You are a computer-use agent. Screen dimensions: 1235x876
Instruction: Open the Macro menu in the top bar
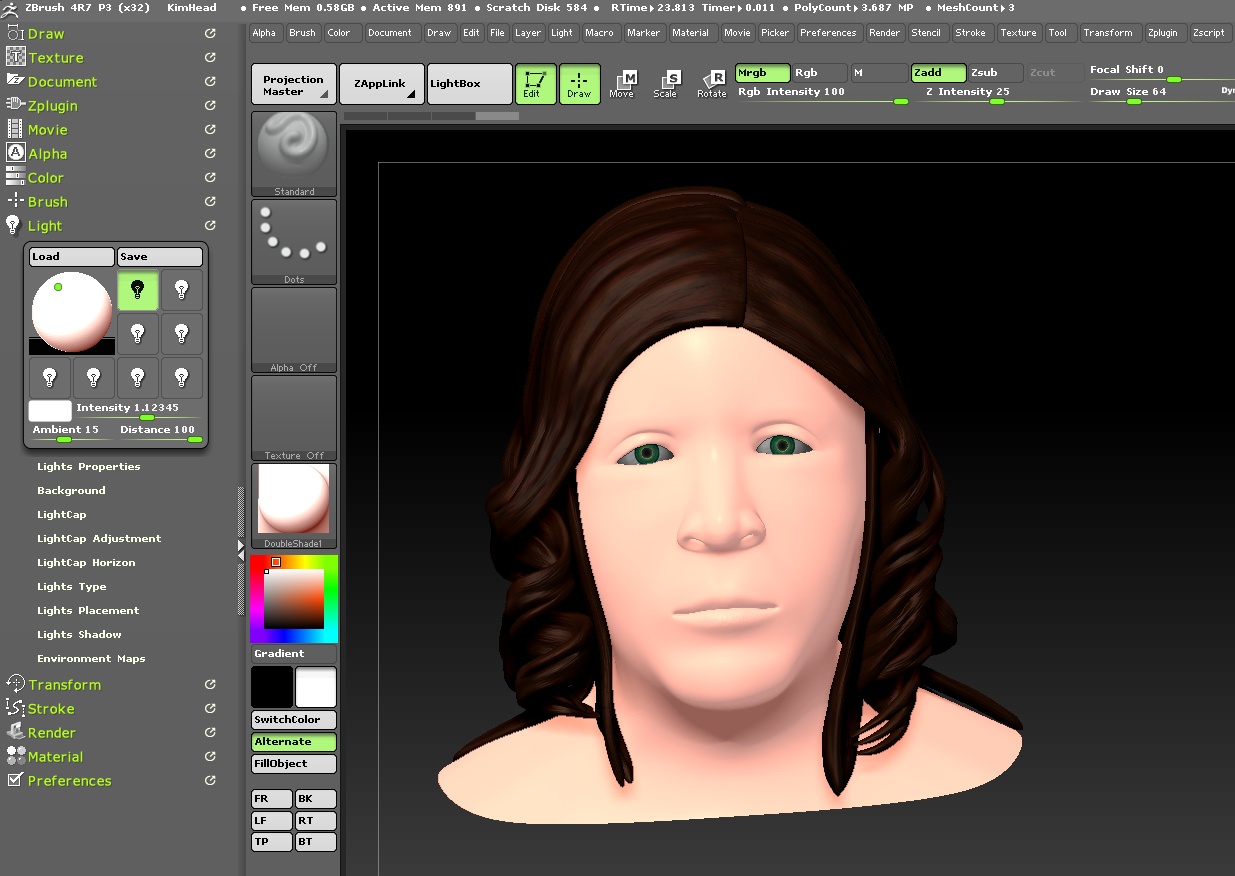600,33
